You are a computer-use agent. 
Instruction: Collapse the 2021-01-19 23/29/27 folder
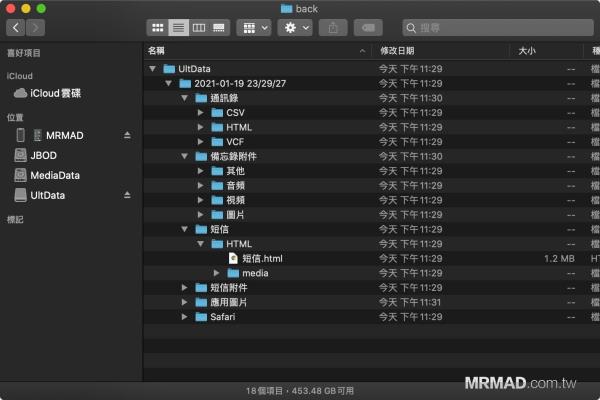[168, 83]
